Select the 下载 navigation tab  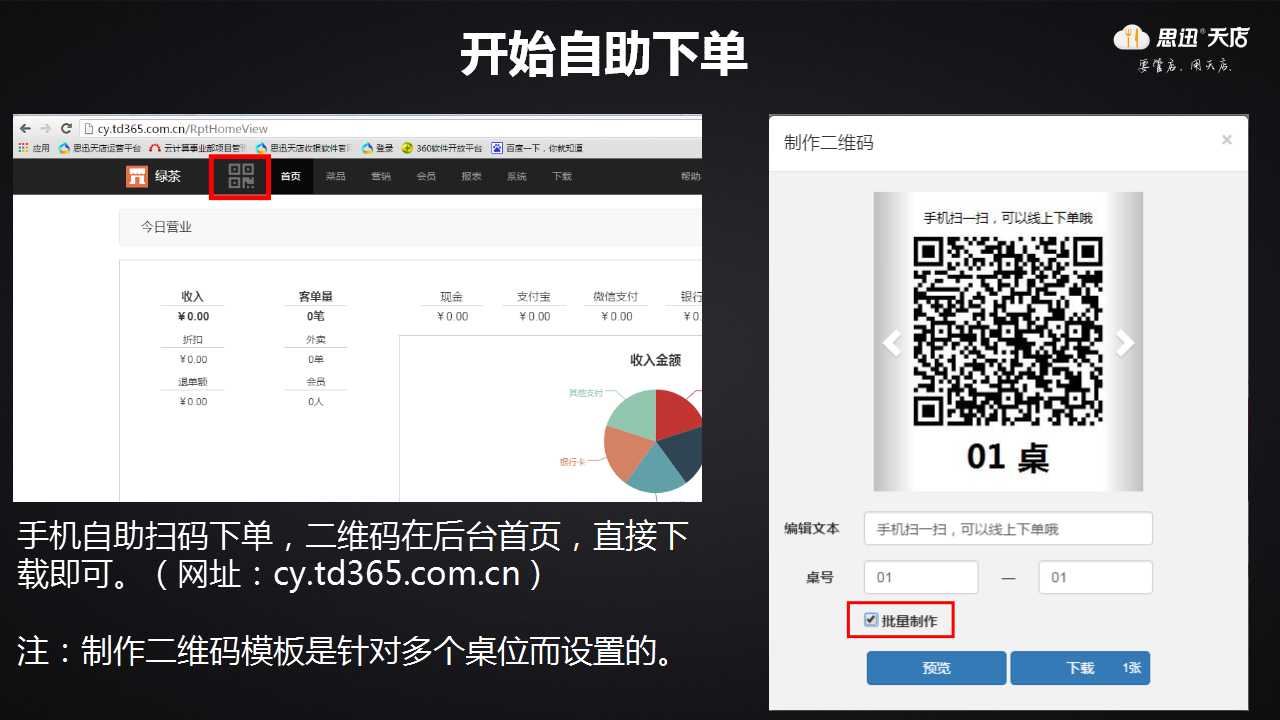(x=562, y=177)
